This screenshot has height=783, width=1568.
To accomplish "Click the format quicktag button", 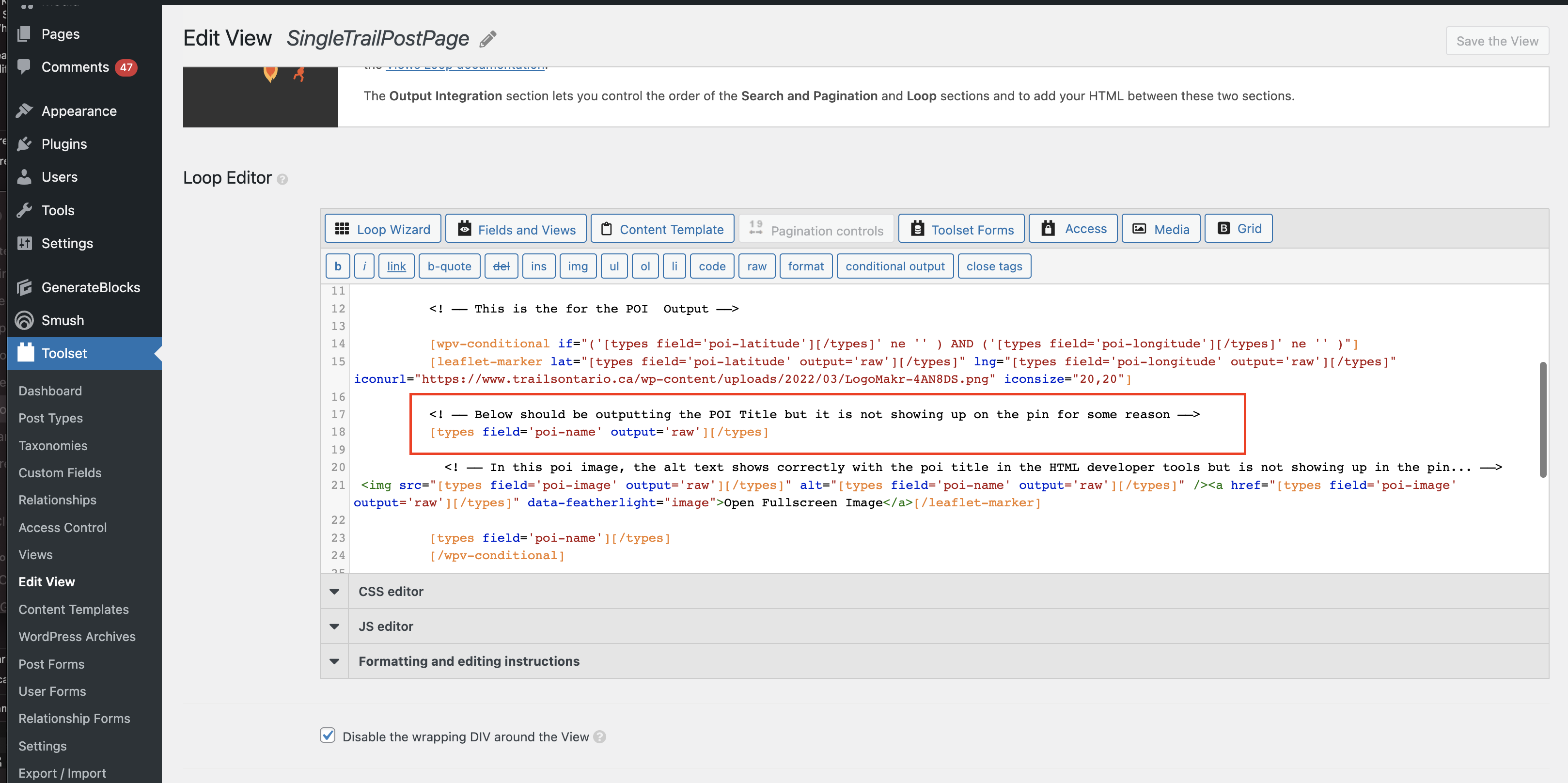I will (x=806, y=266).
